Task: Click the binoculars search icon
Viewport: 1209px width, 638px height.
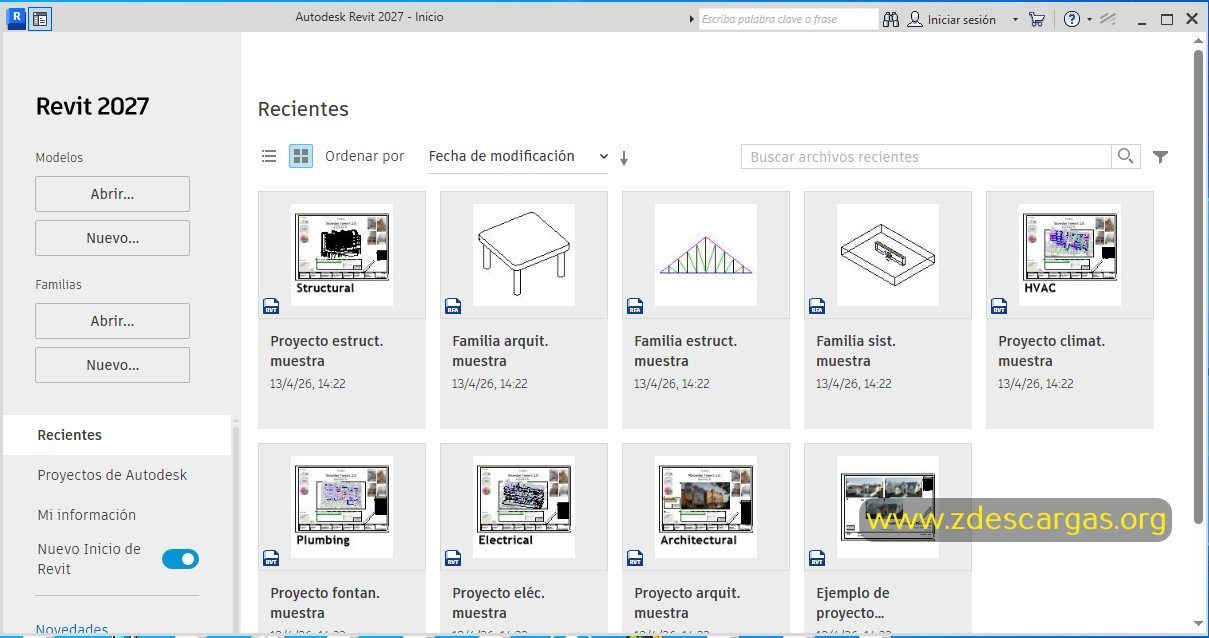Action: point(891,19)
